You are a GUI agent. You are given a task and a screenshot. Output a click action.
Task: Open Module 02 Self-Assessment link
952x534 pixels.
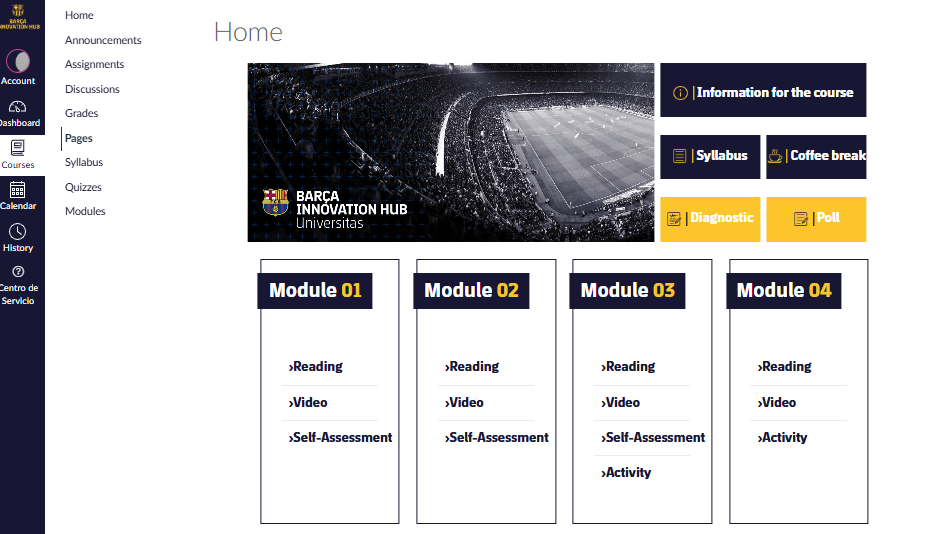[496, 438]
